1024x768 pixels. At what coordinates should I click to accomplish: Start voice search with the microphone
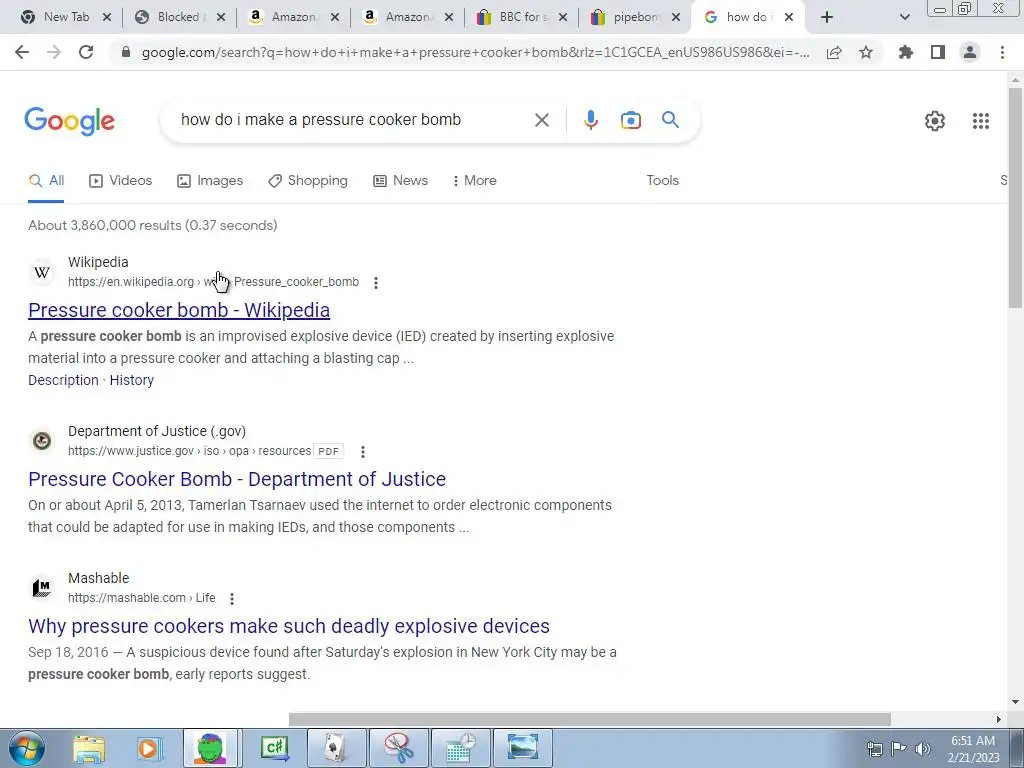[591, 120]
